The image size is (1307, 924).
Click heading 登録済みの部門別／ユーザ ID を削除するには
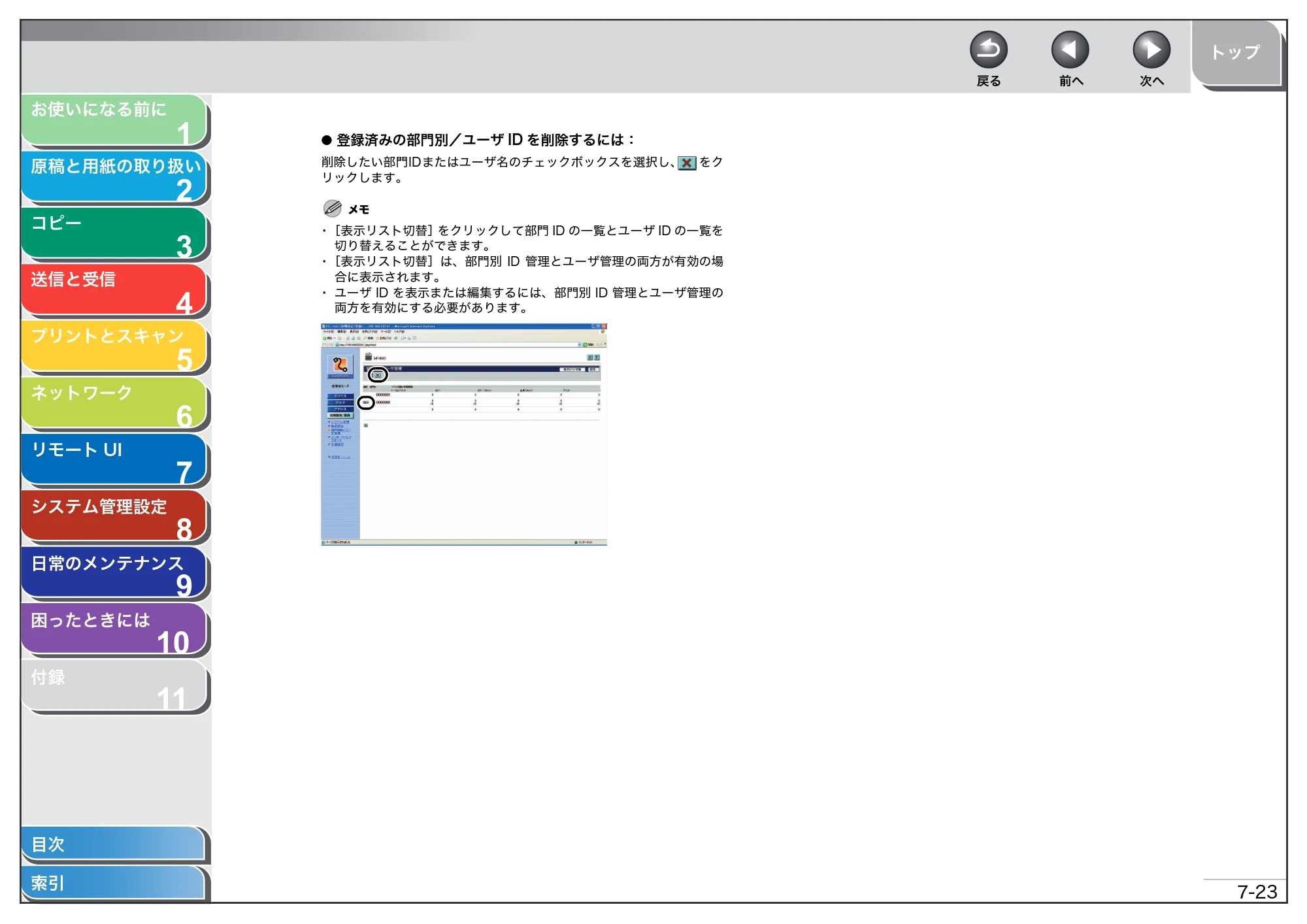[x=486, y=140]
